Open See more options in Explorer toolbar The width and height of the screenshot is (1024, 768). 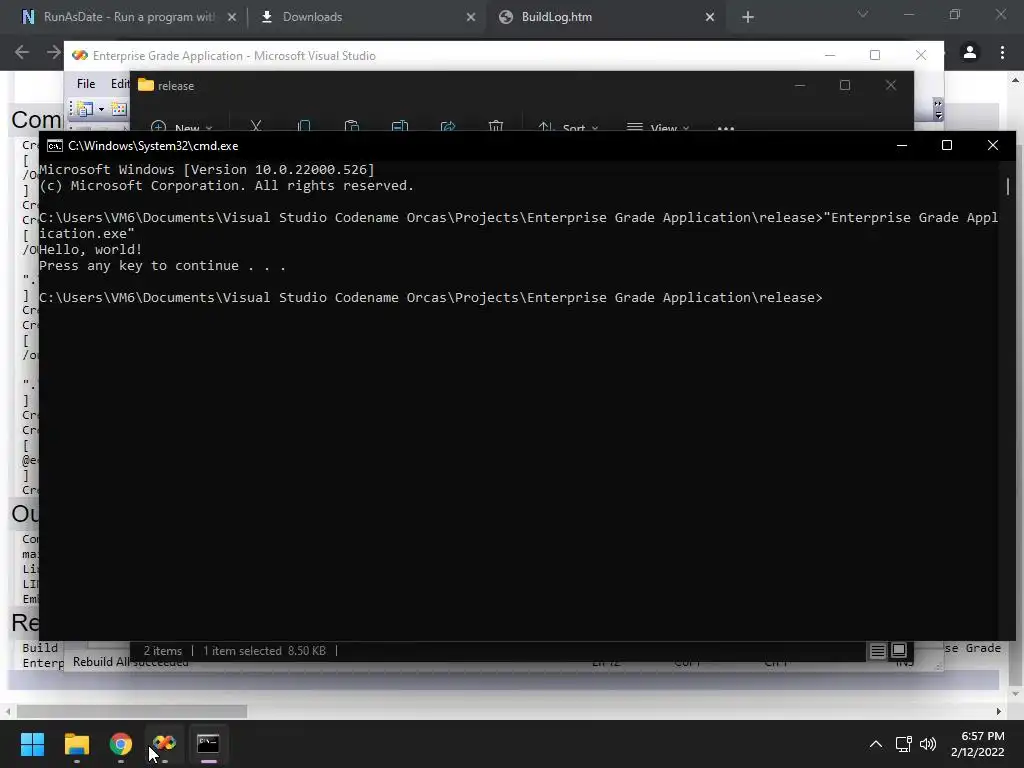coord(726,128)
